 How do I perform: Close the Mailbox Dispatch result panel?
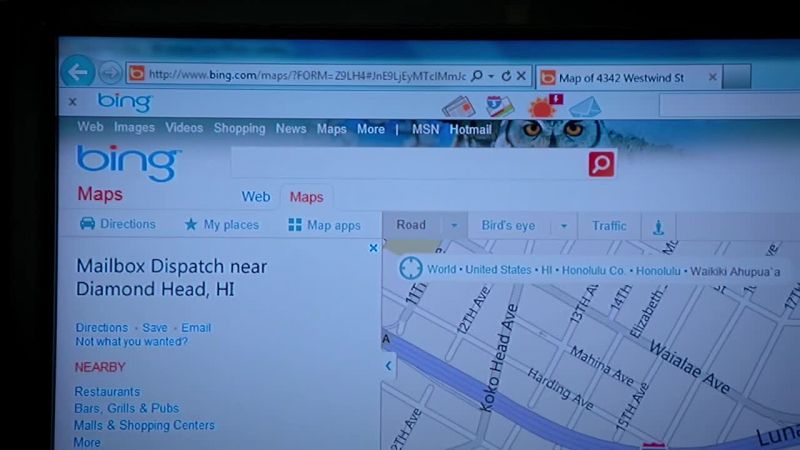pos(373,248)
